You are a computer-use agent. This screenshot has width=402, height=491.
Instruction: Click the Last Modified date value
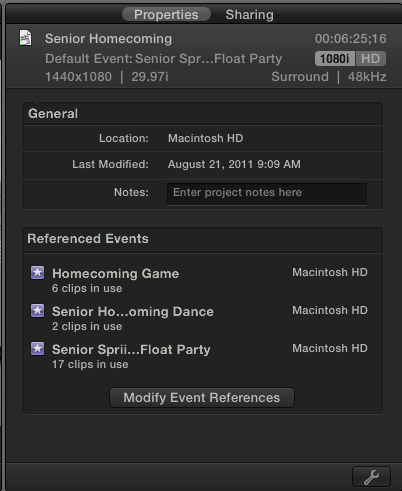pos(234,164)
